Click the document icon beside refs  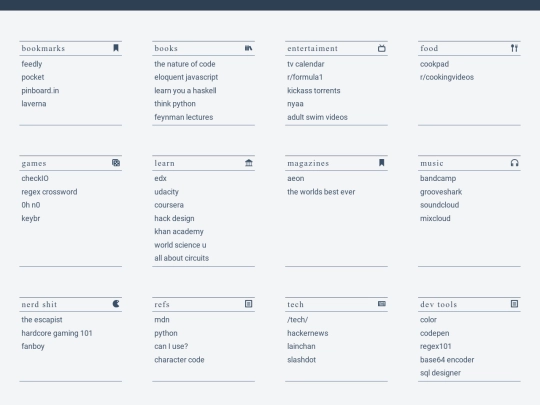coord(248,304)
